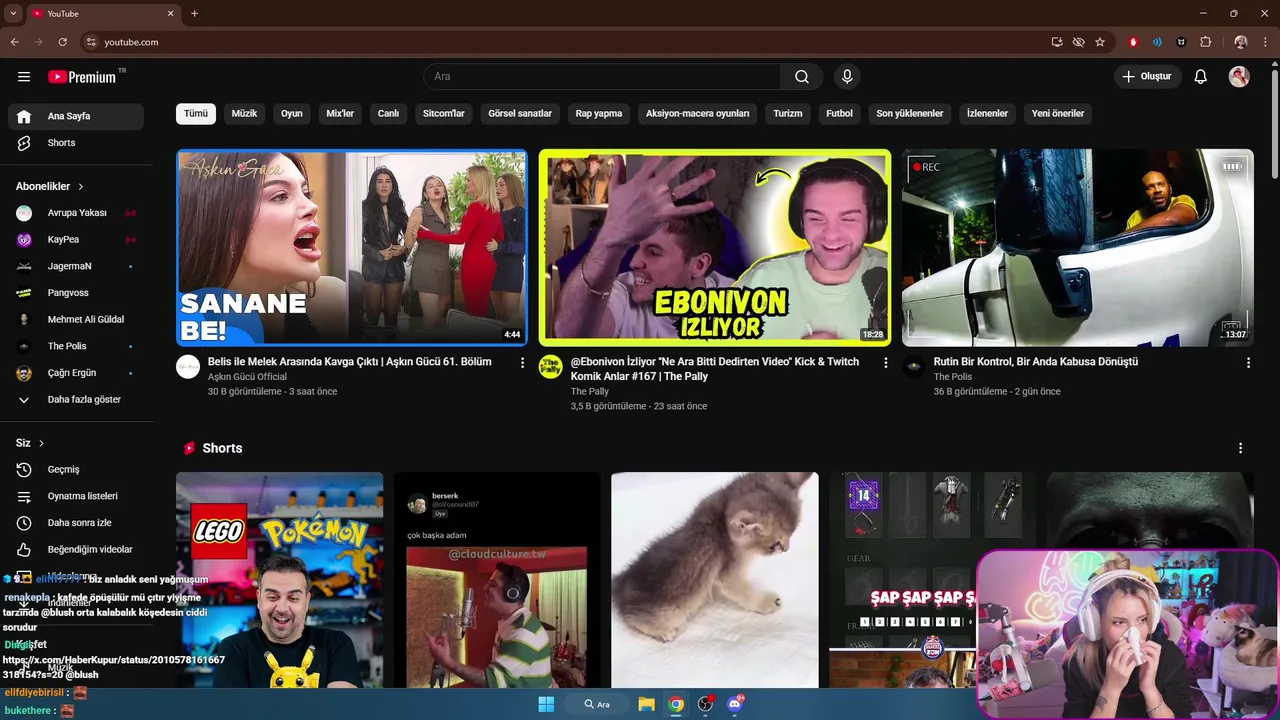The height and width of the screenshot is (720, 1280).
Task: Select the Canlı filter chip
Action: (x=388, y=114)
